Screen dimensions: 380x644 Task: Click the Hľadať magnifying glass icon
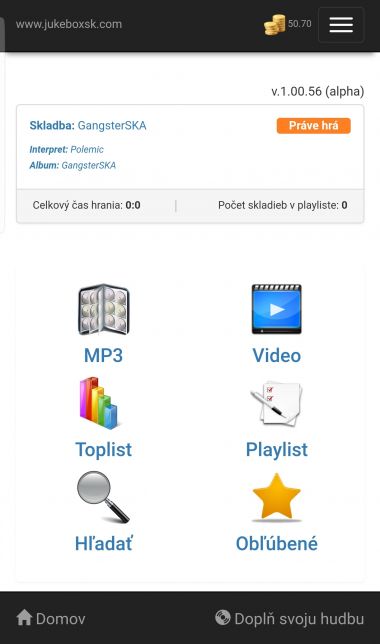103,497
